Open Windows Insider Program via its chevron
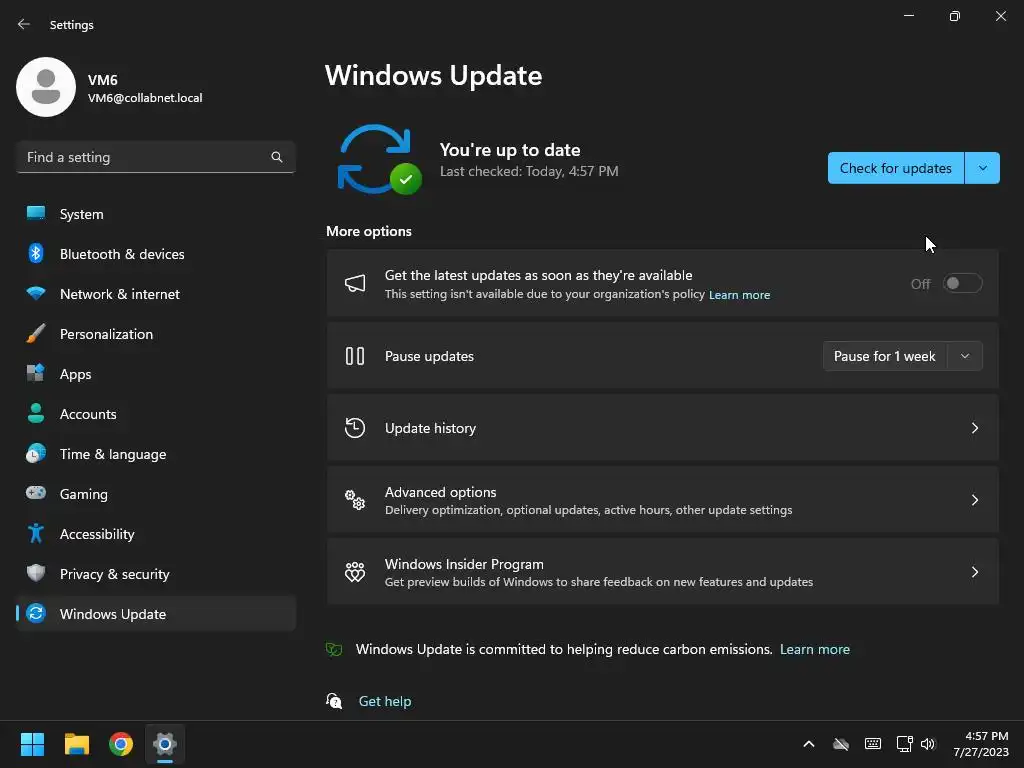The width and height of the screenshot is (1024, 768). (x=974, y=571)
